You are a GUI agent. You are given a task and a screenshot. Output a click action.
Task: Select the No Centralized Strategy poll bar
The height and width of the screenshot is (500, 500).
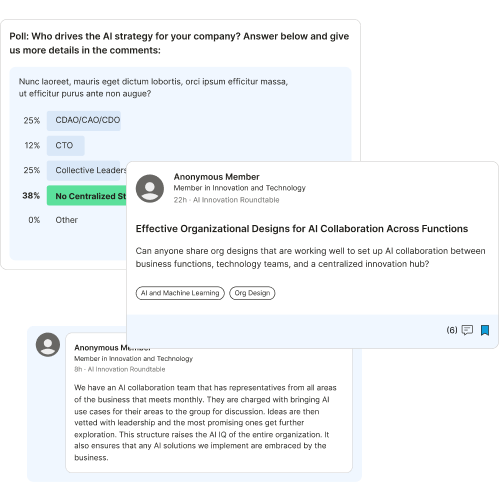click(87, 196)
